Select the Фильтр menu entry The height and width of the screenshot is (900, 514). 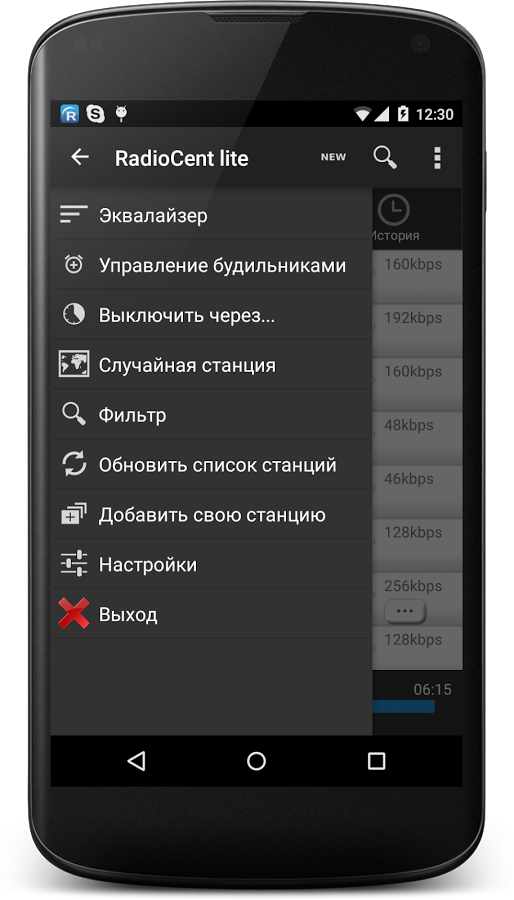pyautogui.click(x=211, y=414)
